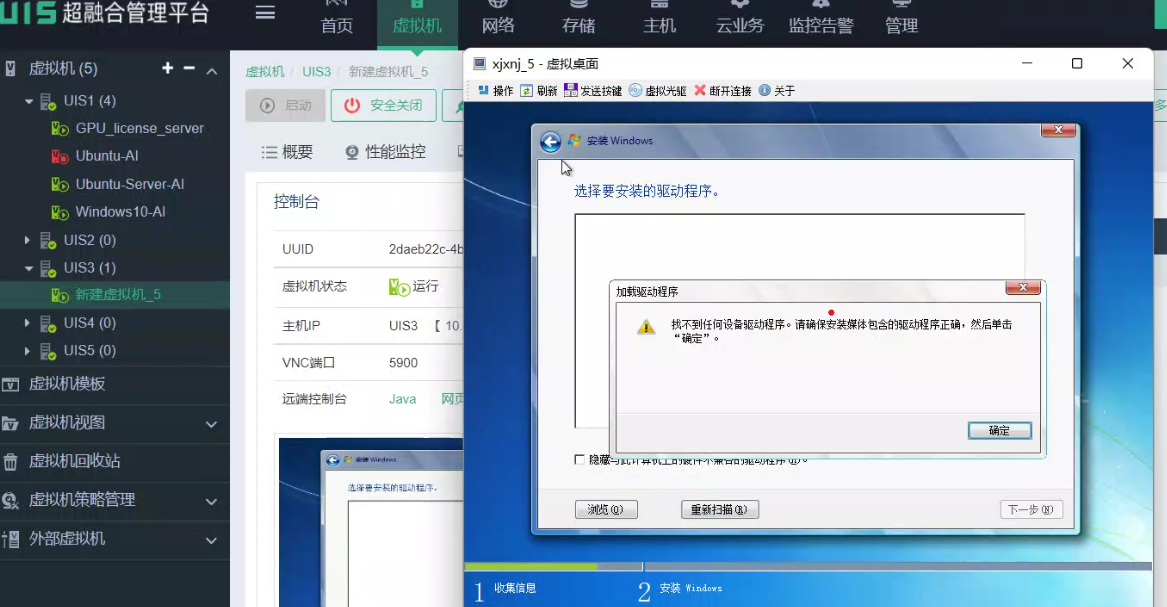Close the 安装 Windows setup window

1058,130
